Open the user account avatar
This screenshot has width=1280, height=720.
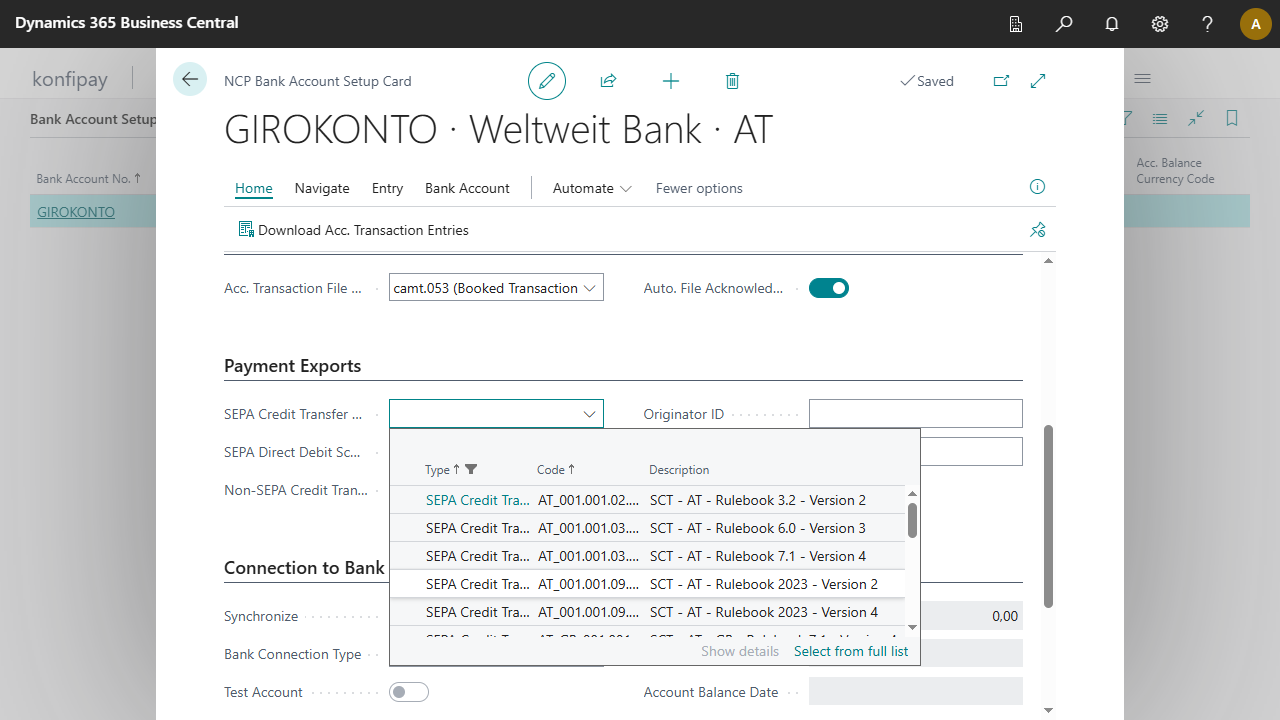tap(1256, 24)
